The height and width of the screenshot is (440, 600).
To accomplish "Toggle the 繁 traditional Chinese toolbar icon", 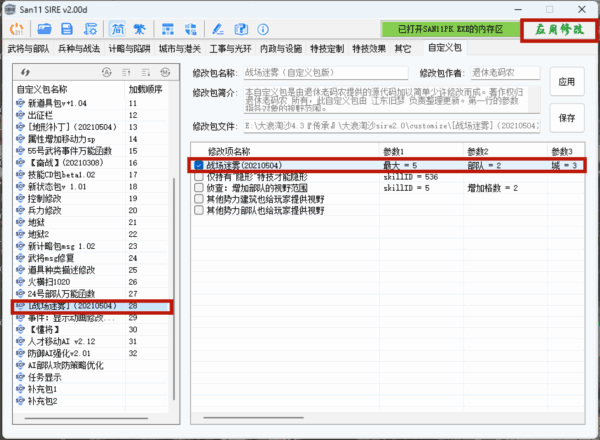I will click(139, 28).
